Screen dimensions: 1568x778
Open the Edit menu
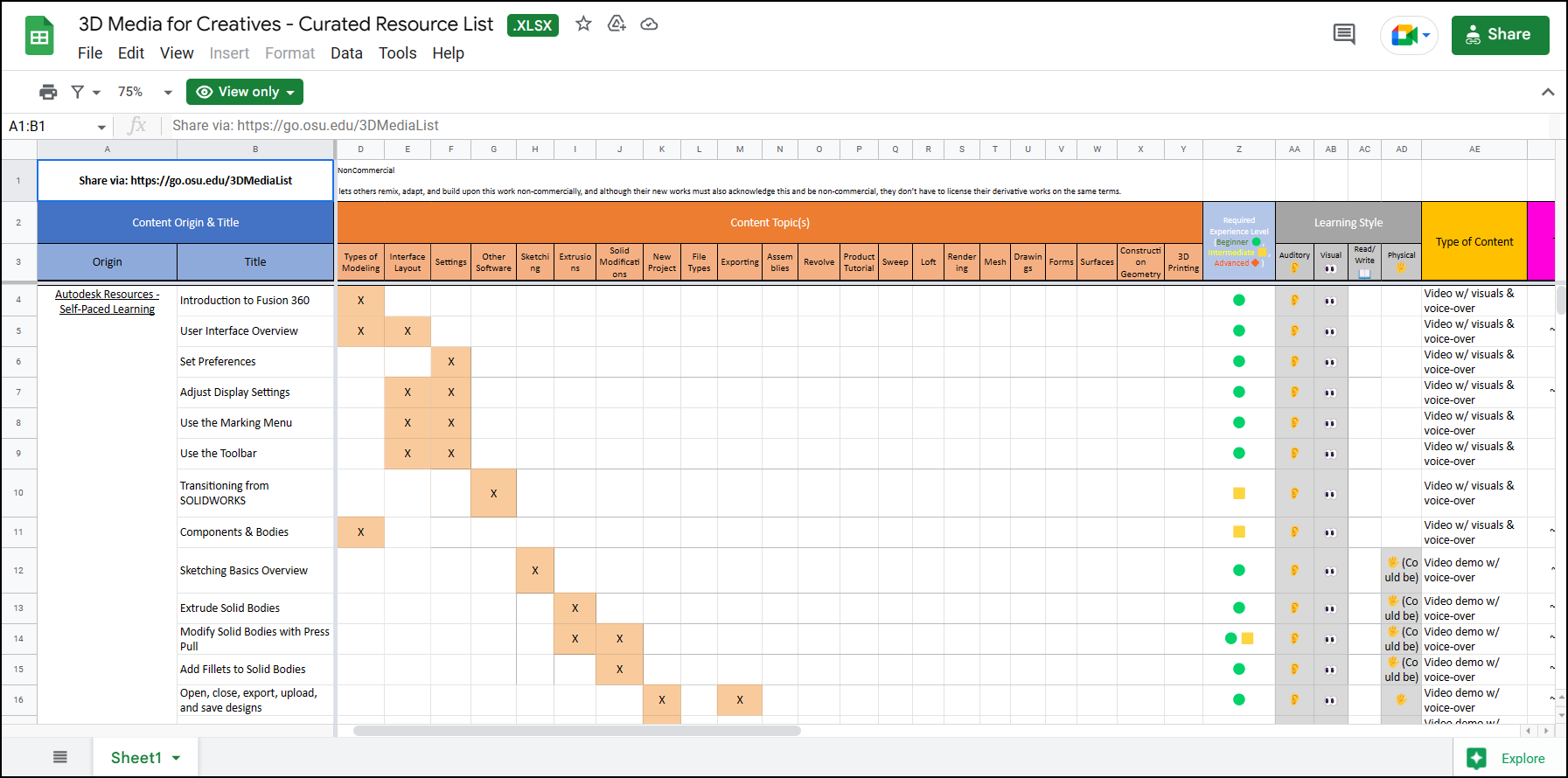(x=131, y=53)
